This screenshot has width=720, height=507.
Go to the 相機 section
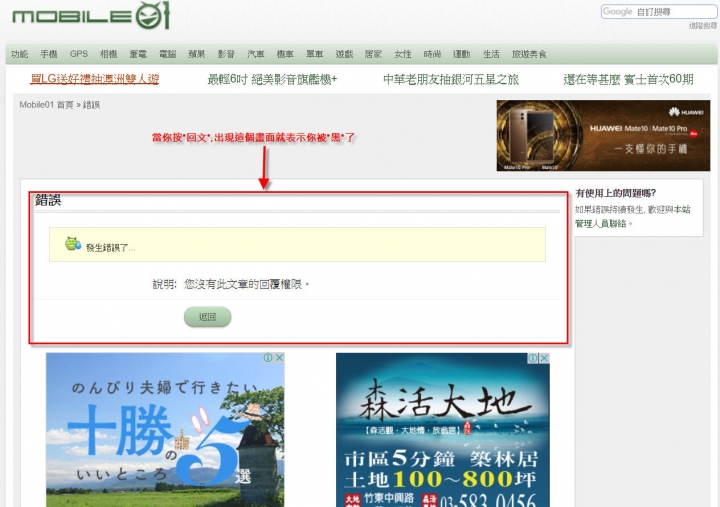point(109,54)
